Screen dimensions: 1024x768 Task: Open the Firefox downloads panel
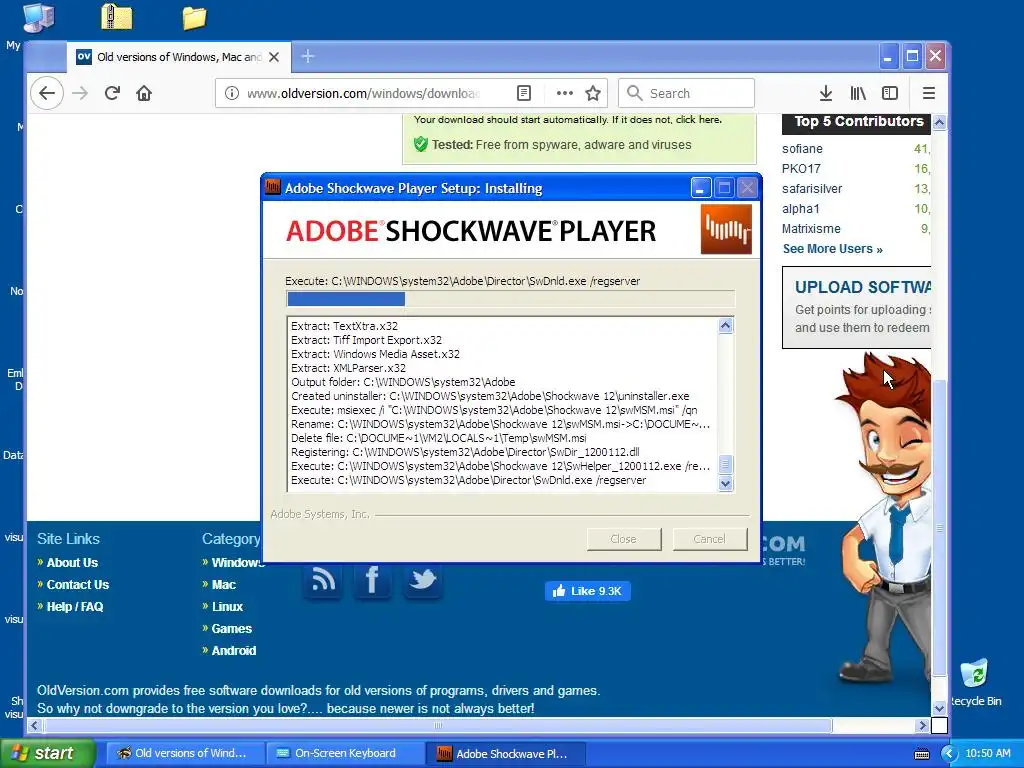point(825,93)
